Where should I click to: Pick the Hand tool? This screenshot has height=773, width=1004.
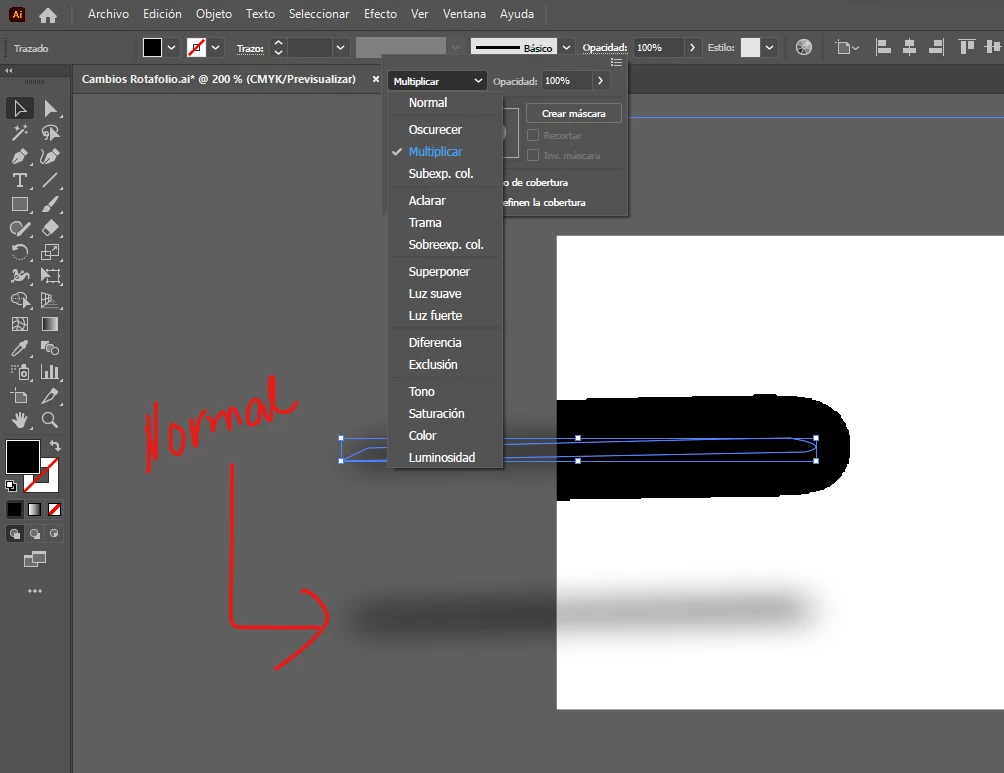pyautogui.click(x=20, y=420)
